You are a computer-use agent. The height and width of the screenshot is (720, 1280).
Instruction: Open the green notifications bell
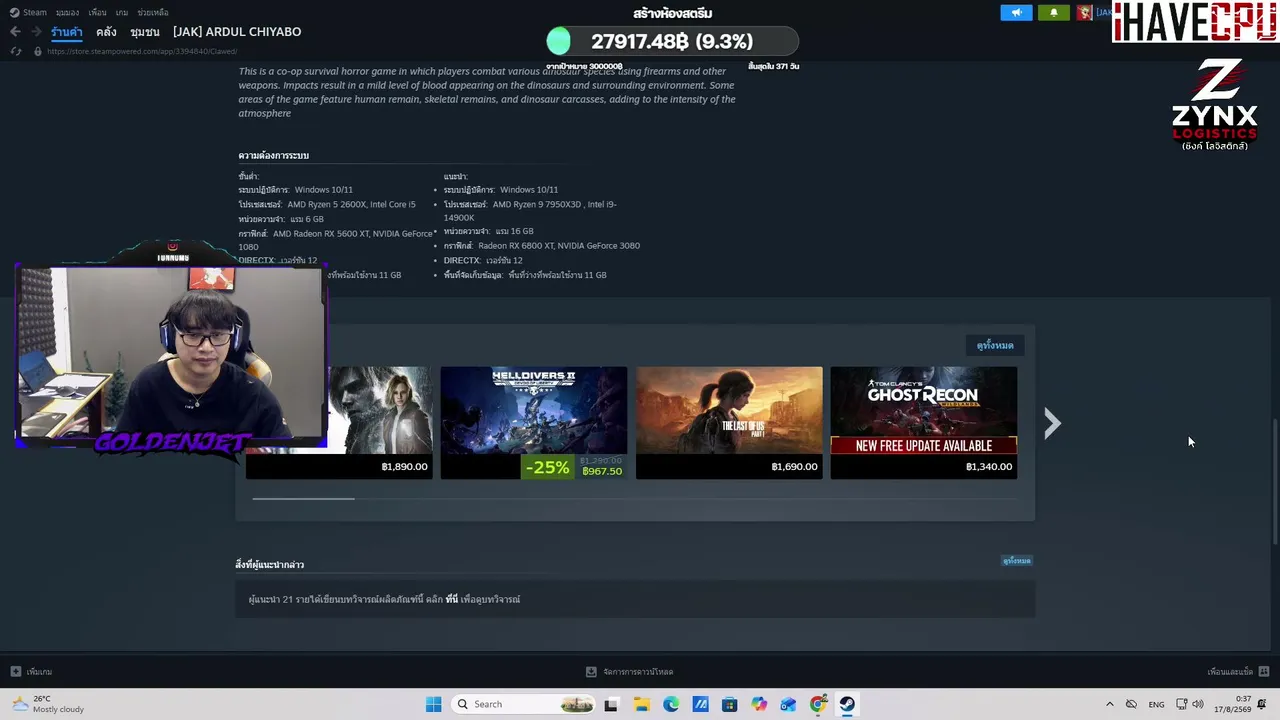coord(1053,12)
